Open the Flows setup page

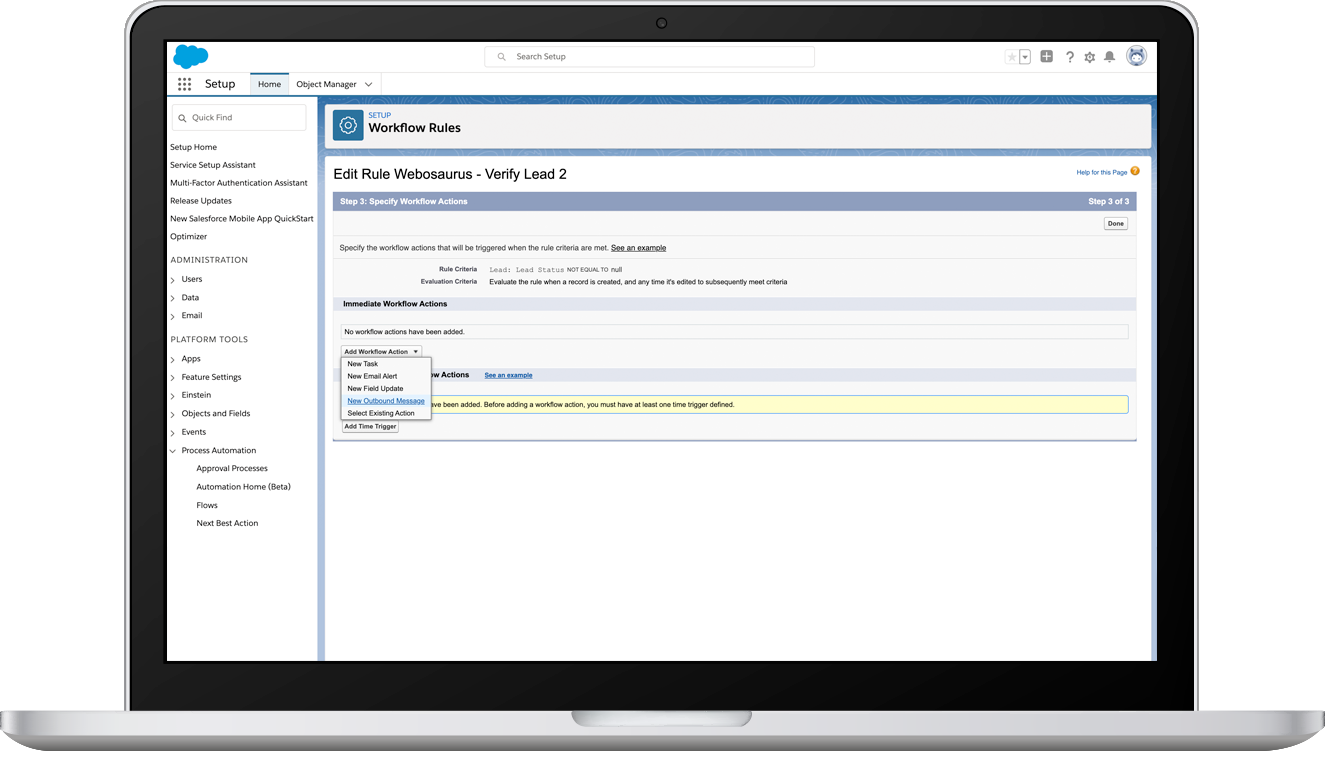point(207,505)
